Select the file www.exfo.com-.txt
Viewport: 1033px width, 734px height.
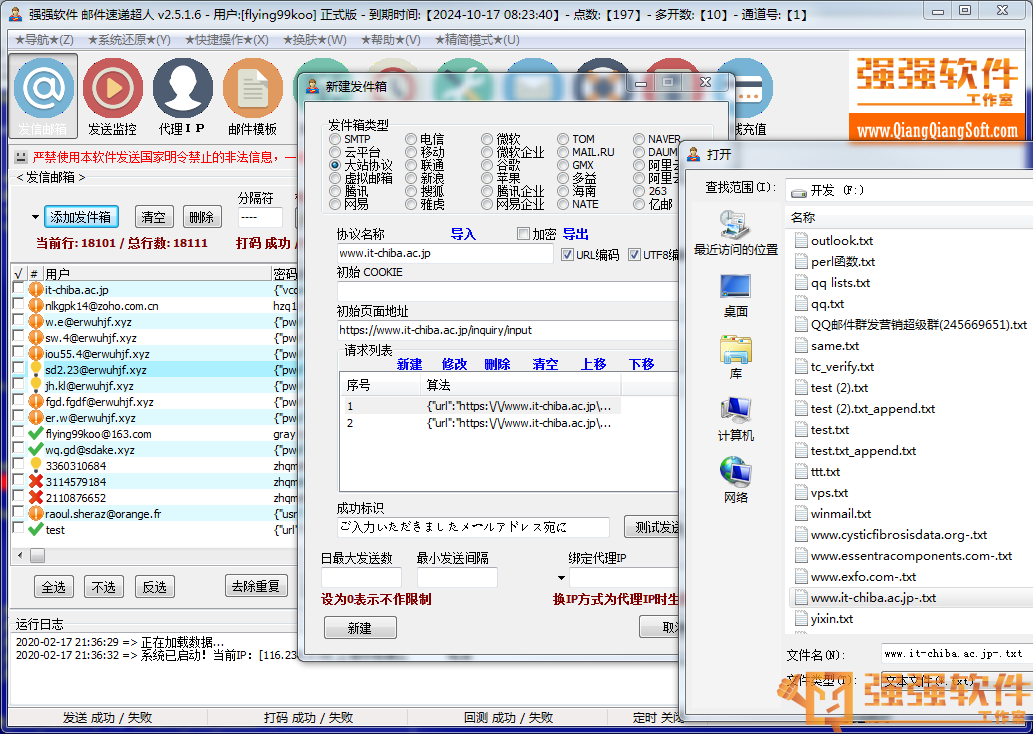[863, 577]
